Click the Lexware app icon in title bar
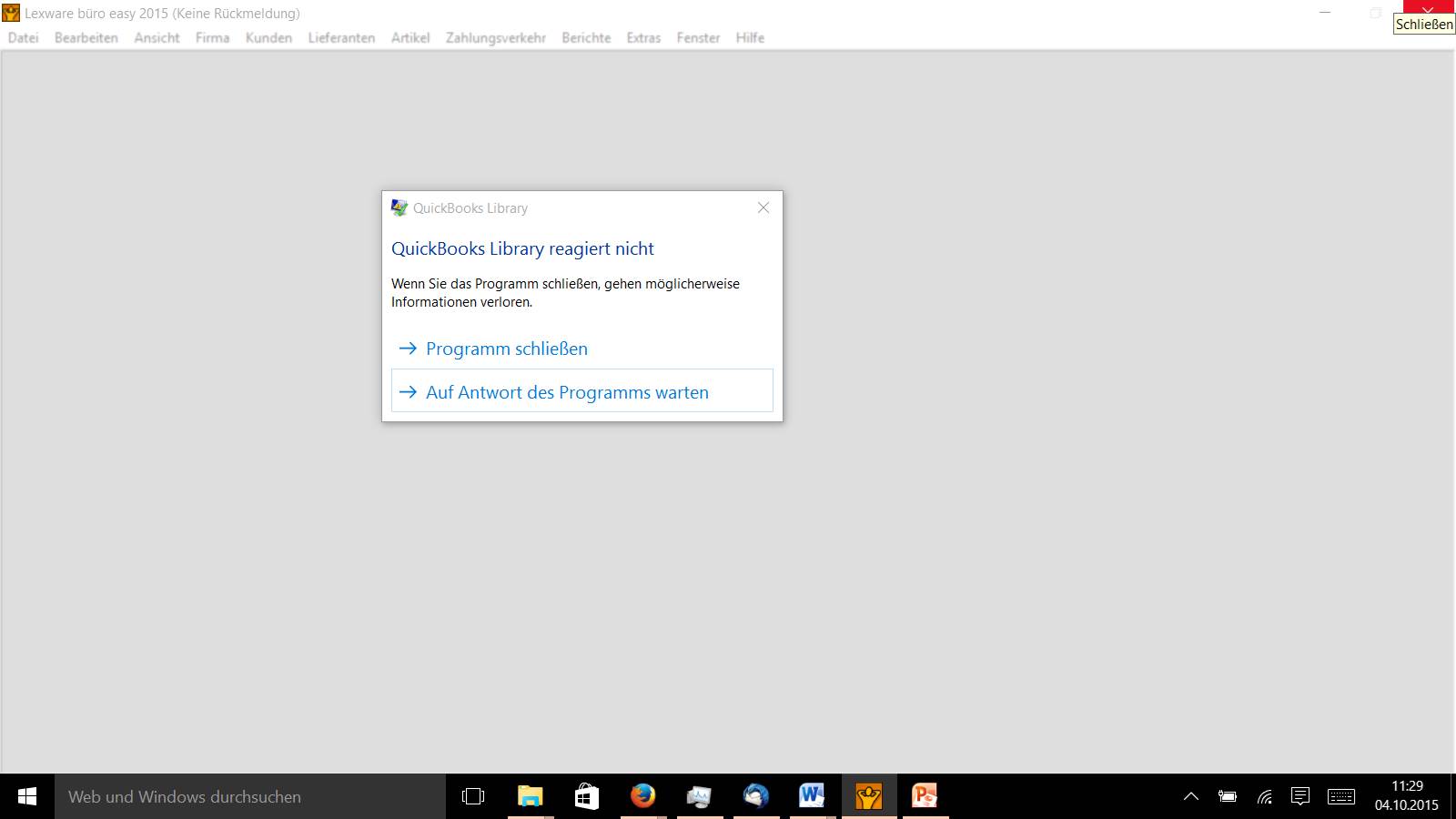The height and width of the screenshot is (819, 1456). [x=11, y=13]
